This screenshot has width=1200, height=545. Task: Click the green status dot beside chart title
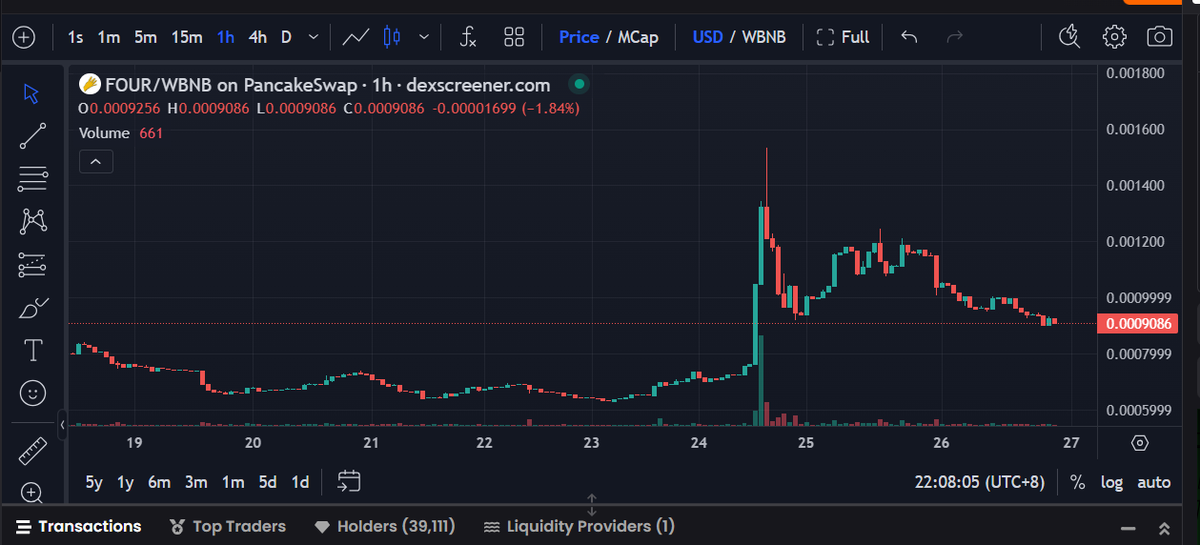pos(580,85)
